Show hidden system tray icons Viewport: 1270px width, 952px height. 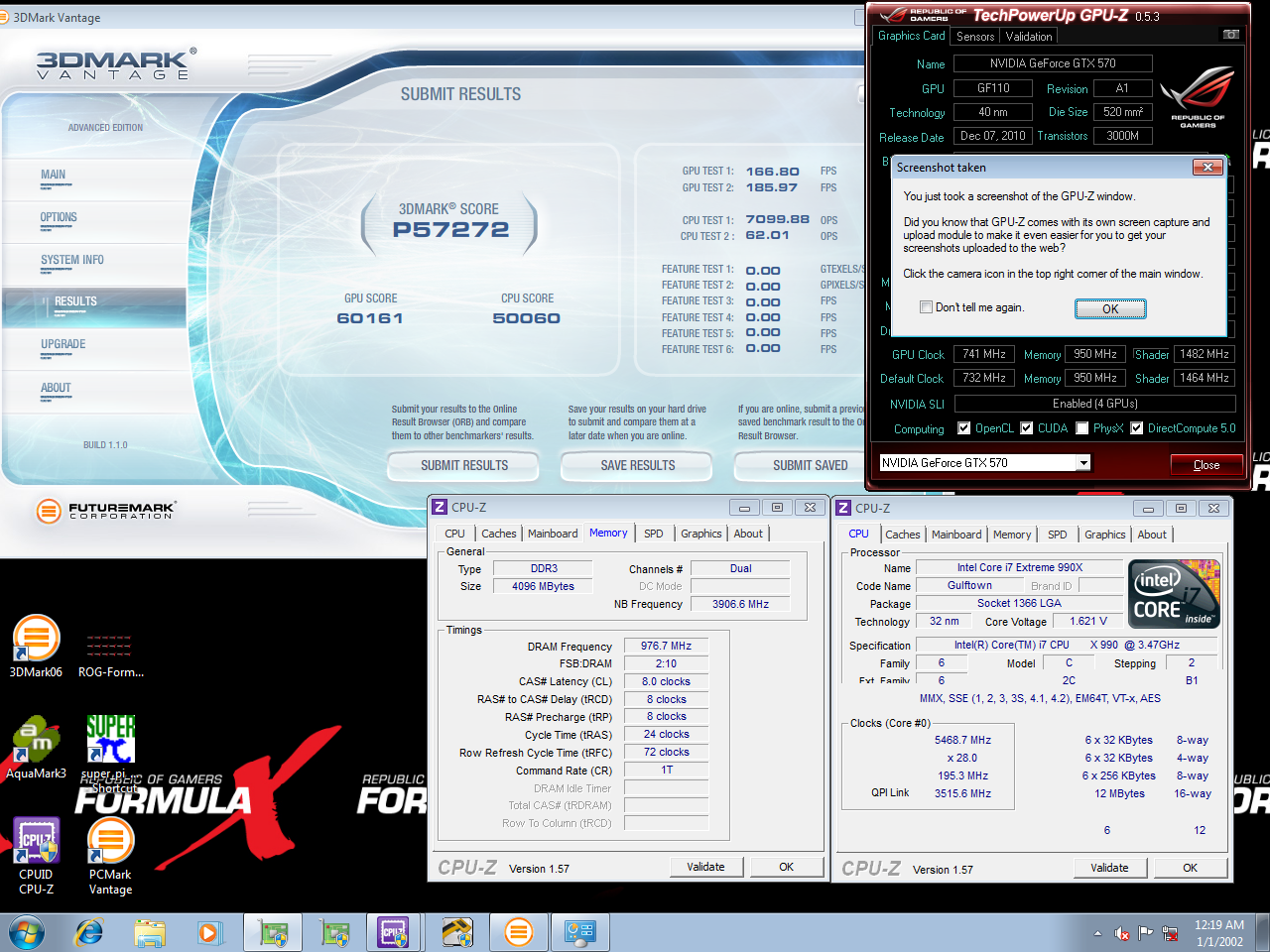(x=1097, y=933)
